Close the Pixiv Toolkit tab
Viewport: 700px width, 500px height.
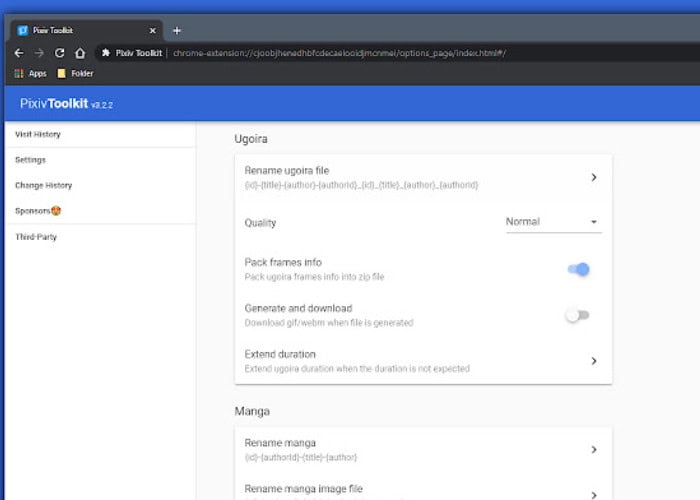(153, 30)
